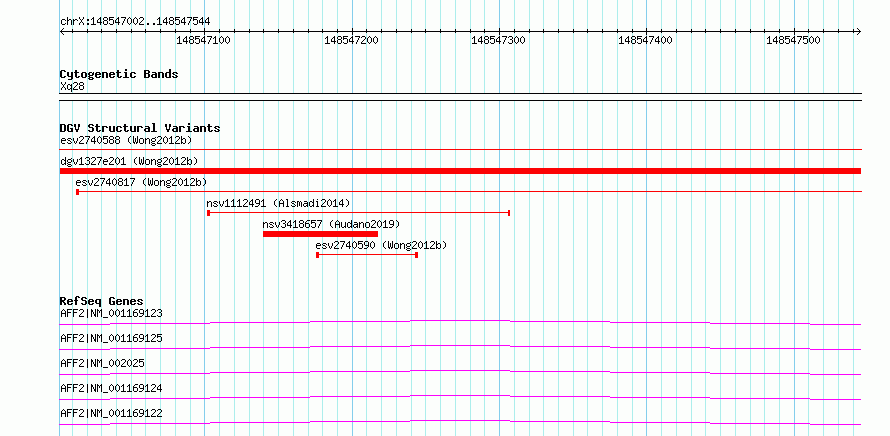890x436 pixels.
Task: Open transcript AFF2|NM_001169125 label
Action: coord(111,338)
